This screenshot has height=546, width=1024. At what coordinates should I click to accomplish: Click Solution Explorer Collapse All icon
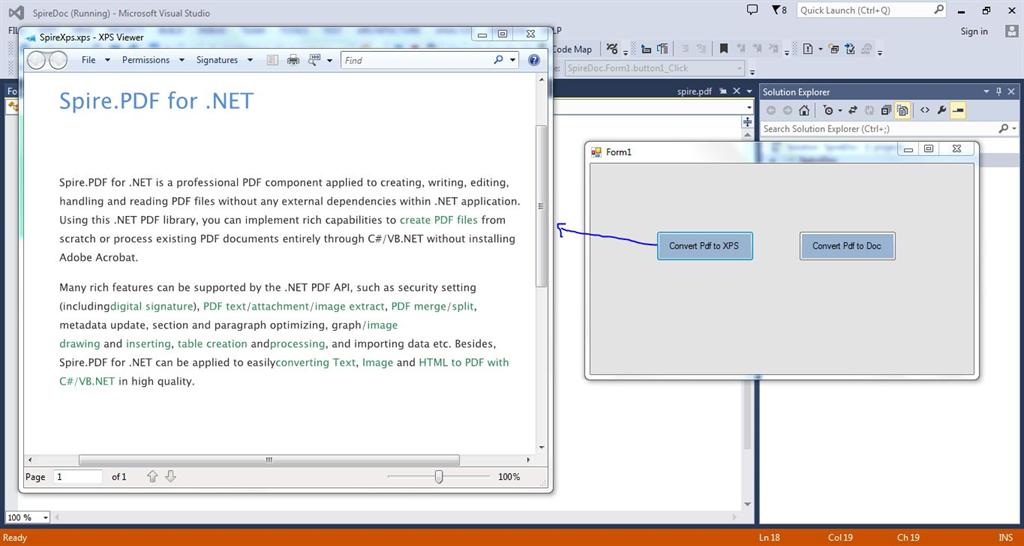click(886, 110)
